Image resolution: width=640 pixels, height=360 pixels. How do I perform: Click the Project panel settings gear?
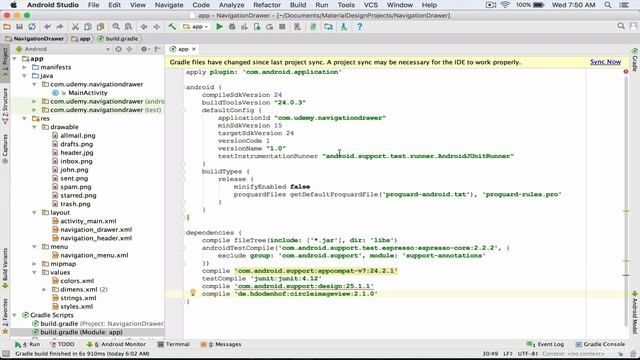click(x=144, y=49)
